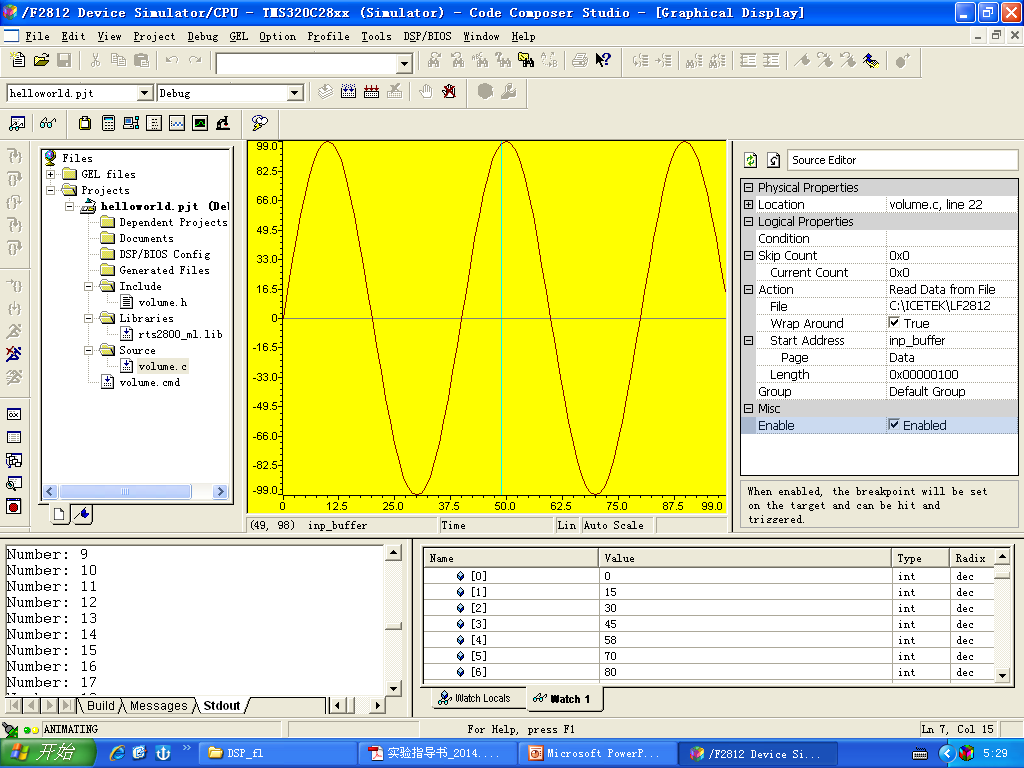Switch to the Build output tab
Viewport: 1024px width, 768px height.
coord(101,706)
